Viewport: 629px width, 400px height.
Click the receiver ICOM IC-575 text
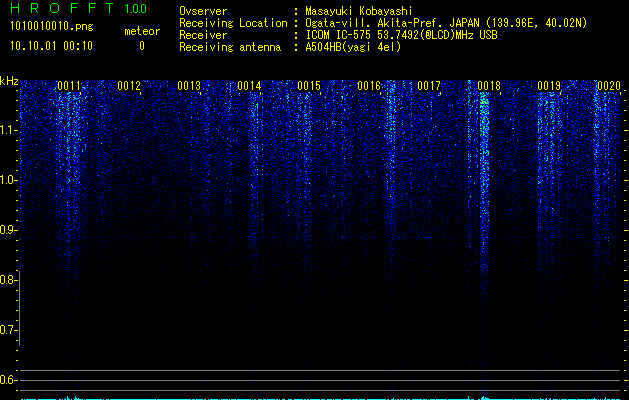click(x=401, y=35)
